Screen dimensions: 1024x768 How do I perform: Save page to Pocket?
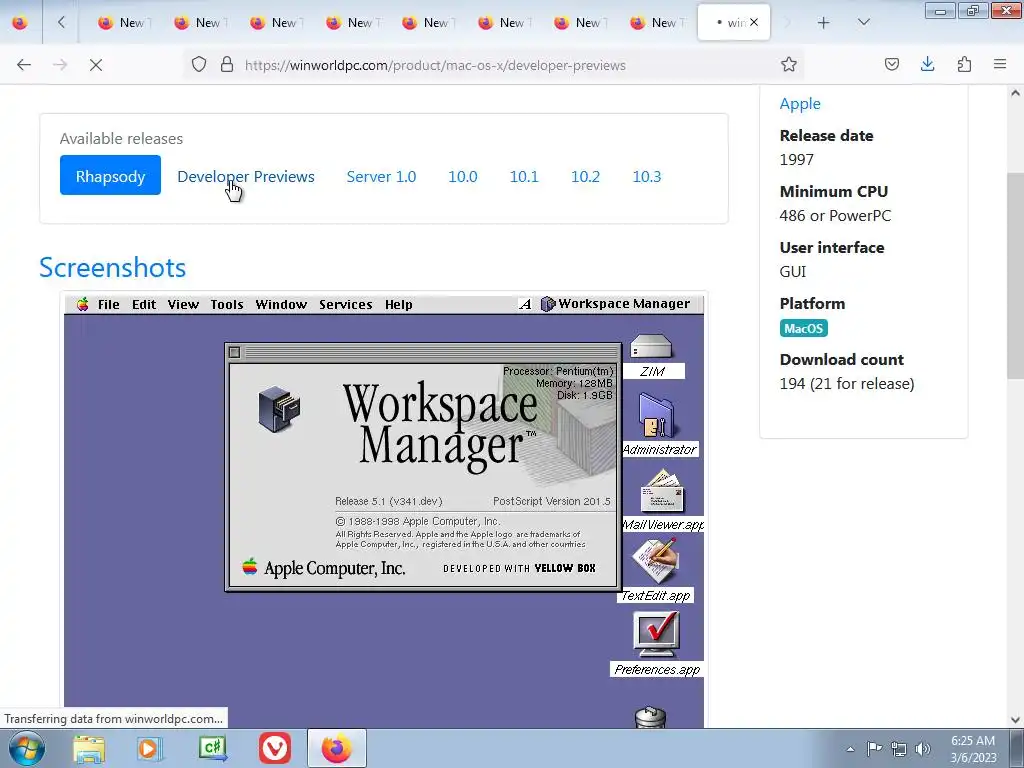tap(891, 65)
